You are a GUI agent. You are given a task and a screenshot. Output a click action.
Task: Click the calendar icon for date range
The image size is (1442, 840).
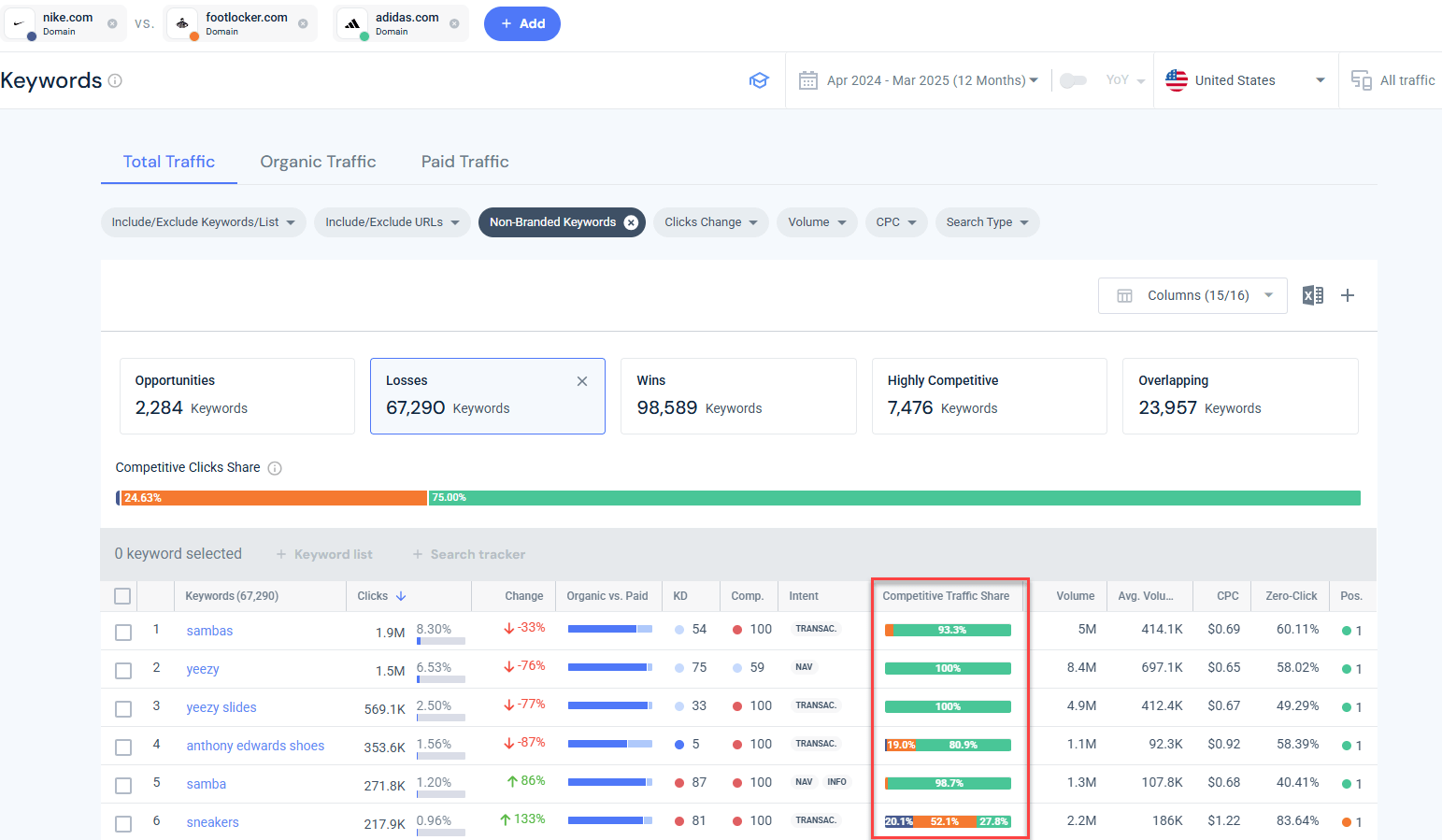click(808, 80)
